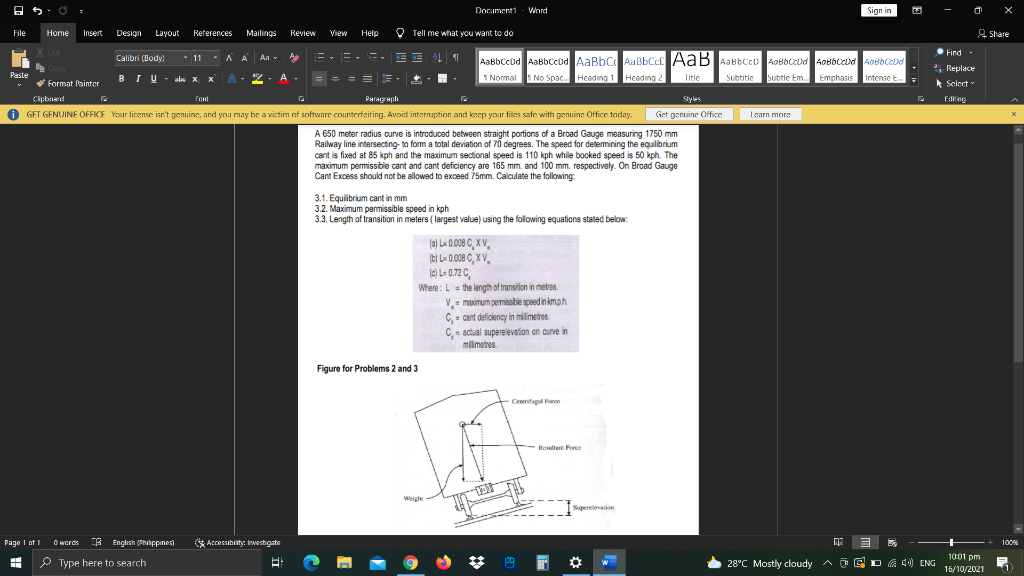This screenshot has width=1024, height=576.
Task: Apply subscript formatting
Action: [195, 79]
